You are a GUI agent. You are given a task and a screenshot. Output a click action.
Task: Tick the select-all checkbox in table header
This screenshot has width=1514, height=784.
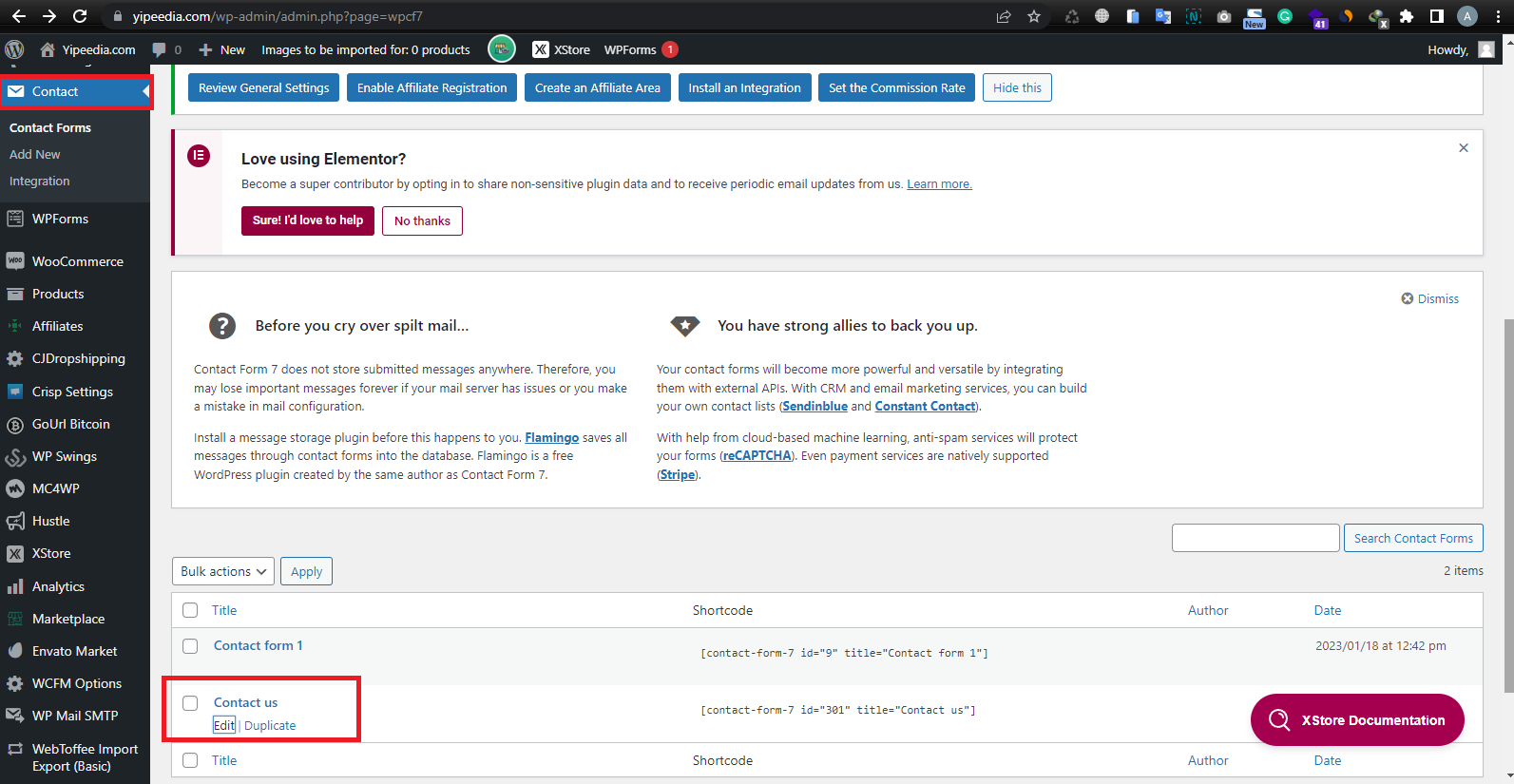190,610
